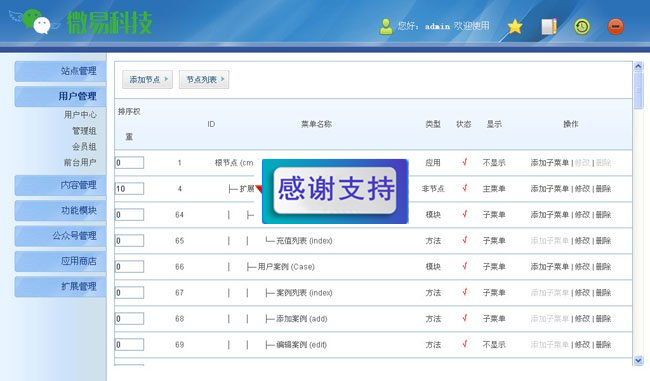Screen dimensions: 650x381
Task: Expand the 功能模块 sidebar section
Action: [61, 210]
